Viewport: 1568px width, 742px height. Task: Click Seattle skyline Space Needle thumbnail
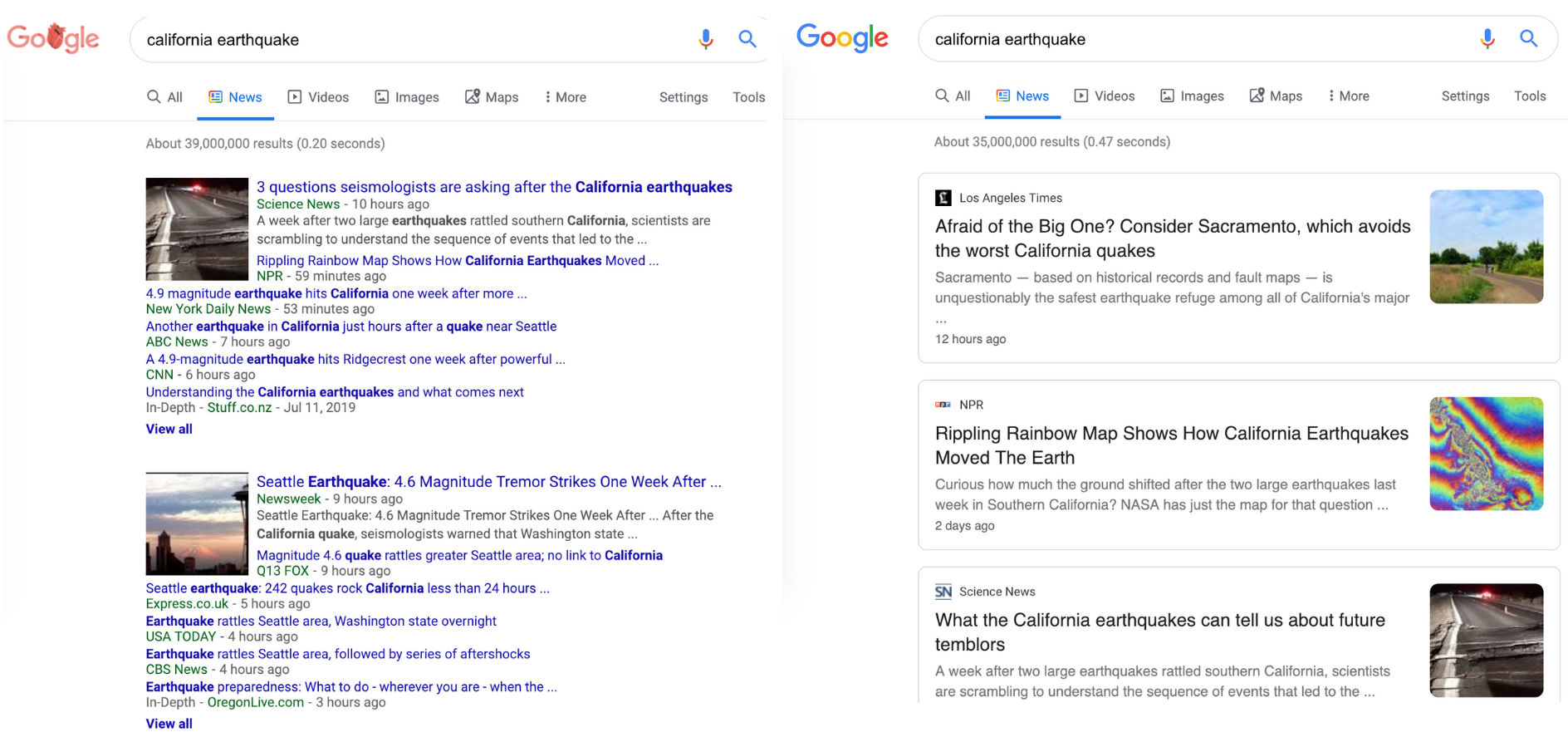point(197,524)
